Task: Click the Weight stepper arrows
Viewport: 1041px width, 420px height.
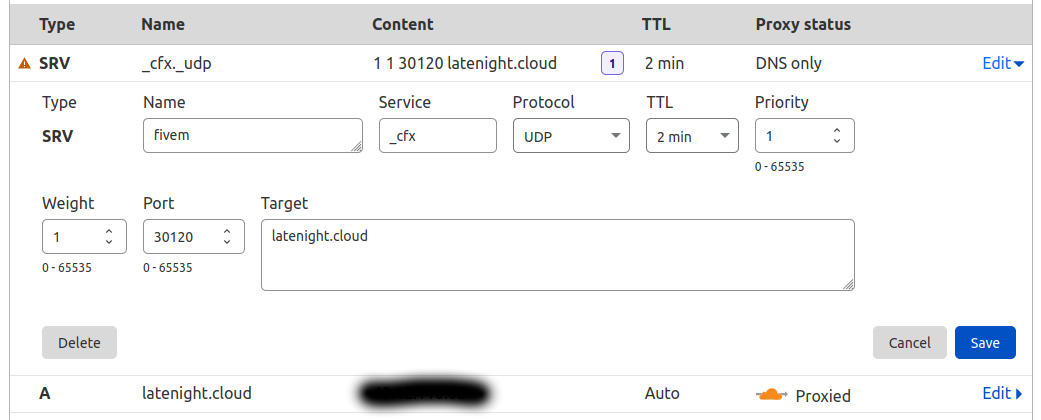Action: (109, 238)
